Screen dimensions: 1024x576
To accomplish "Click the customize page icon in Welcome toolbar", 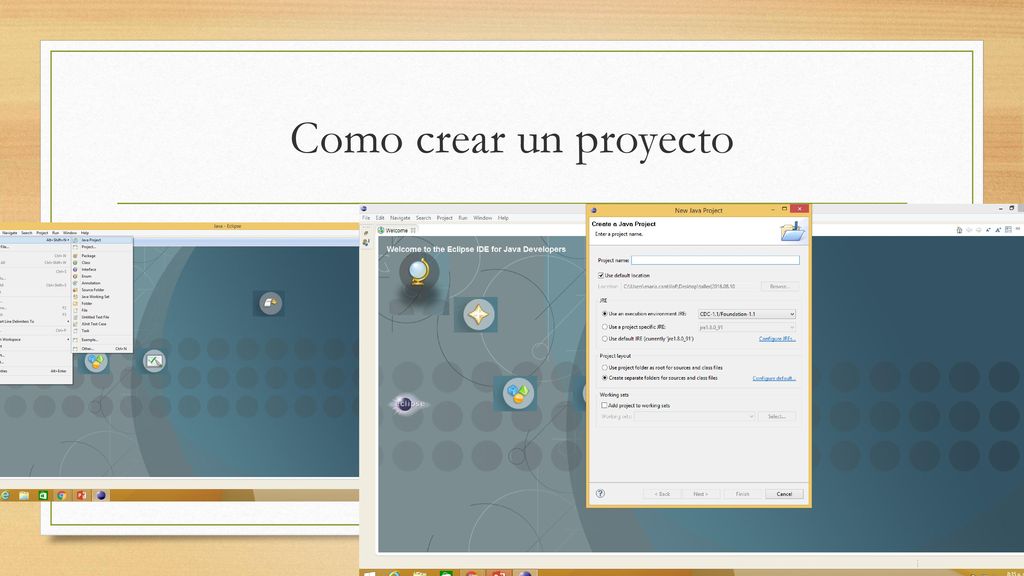I will 1008,230.
